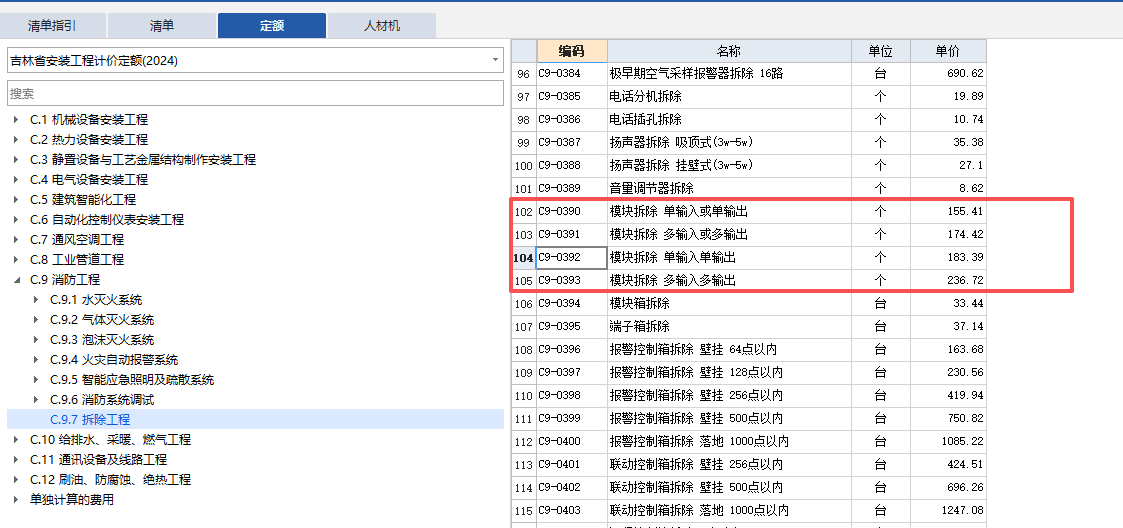
Task: Select C.10 给排水、采暖、燃气工程
Action: (110, 440)
